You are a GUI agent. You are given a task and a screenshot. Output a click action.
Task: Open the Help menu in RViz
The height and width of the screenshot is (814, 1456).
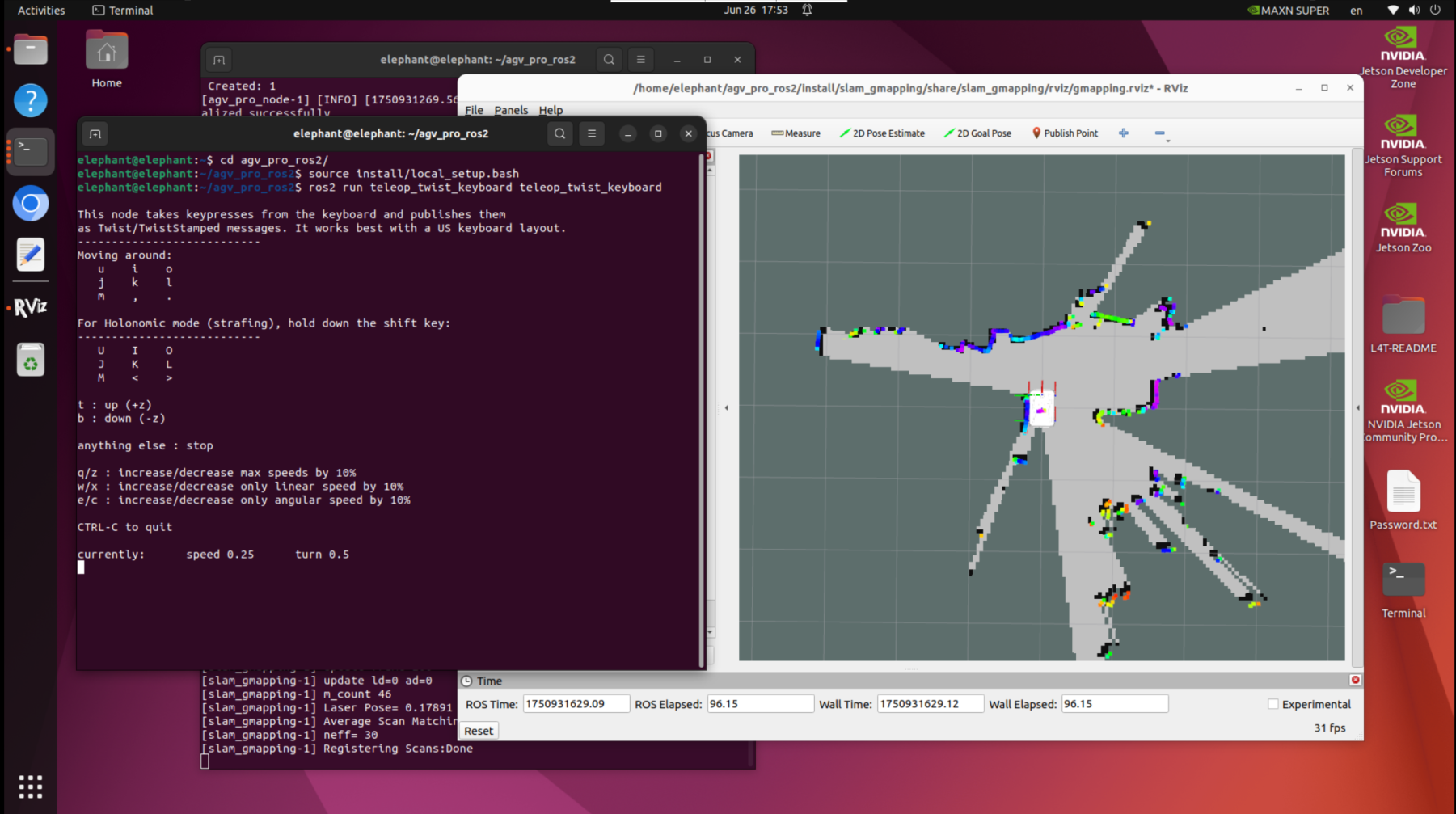click(551, 110)
